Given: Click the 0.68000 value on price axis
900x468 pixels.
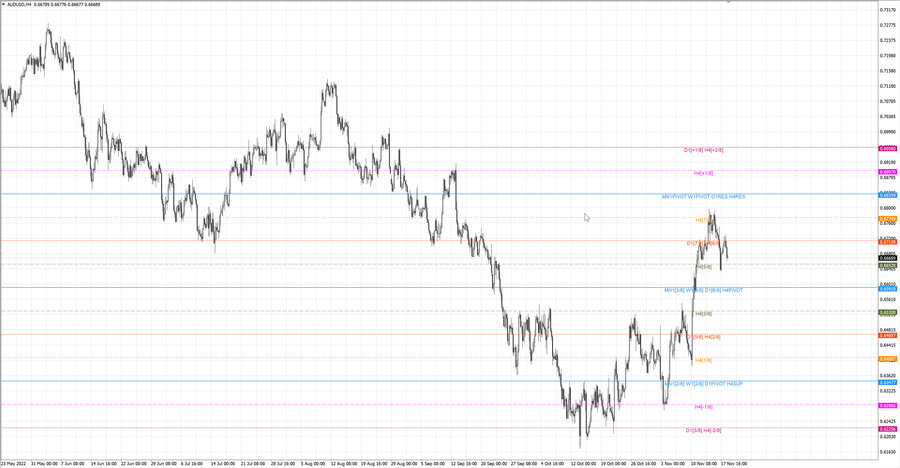Looking at the screenshot, I should pos(887,208).
